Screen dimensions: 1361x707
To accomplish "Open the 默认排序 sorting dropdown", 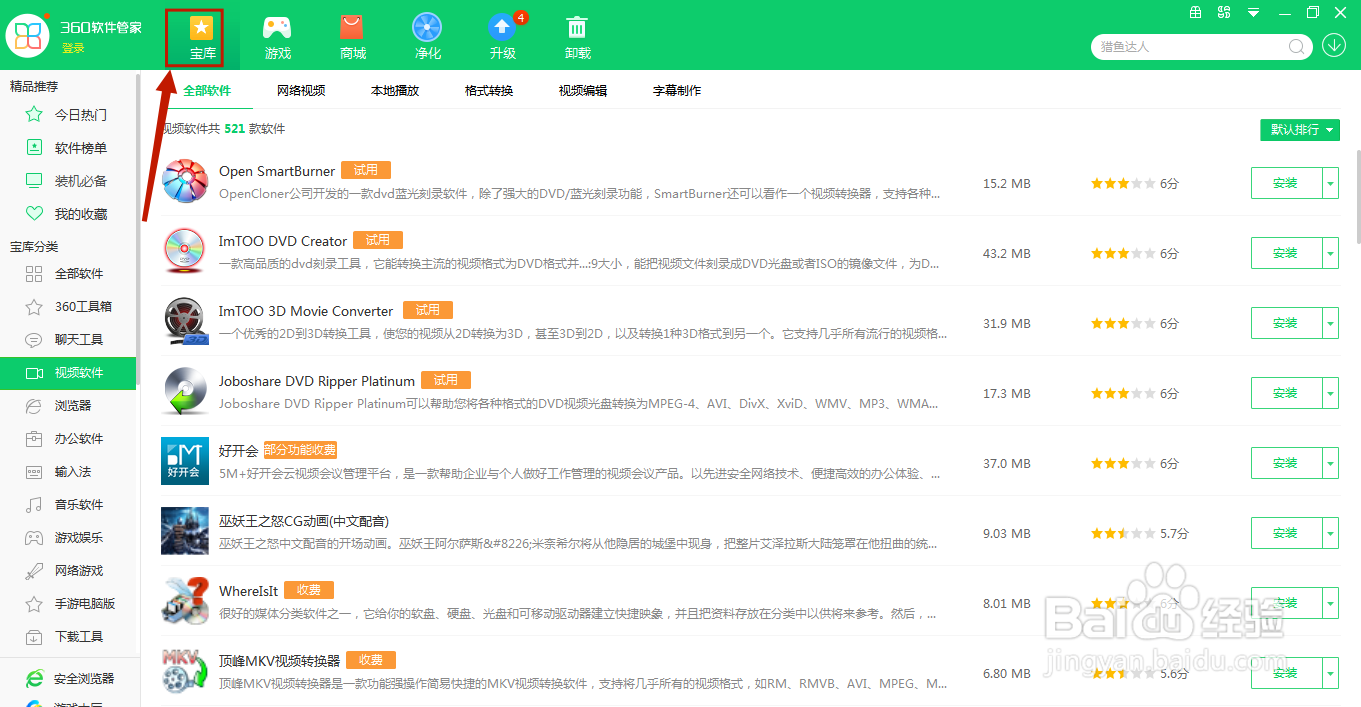I will [1299, 130].
